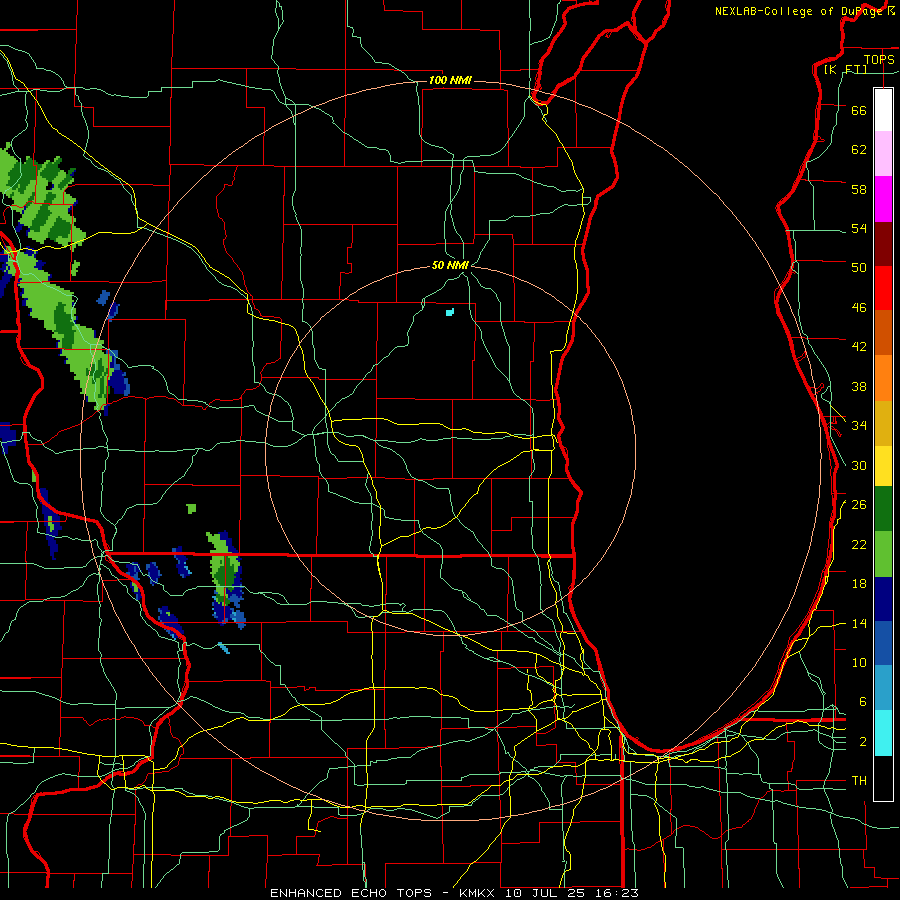
Task: Click 'ENHANCED ECHO TOPS' product title
Action: click(351, 893)
